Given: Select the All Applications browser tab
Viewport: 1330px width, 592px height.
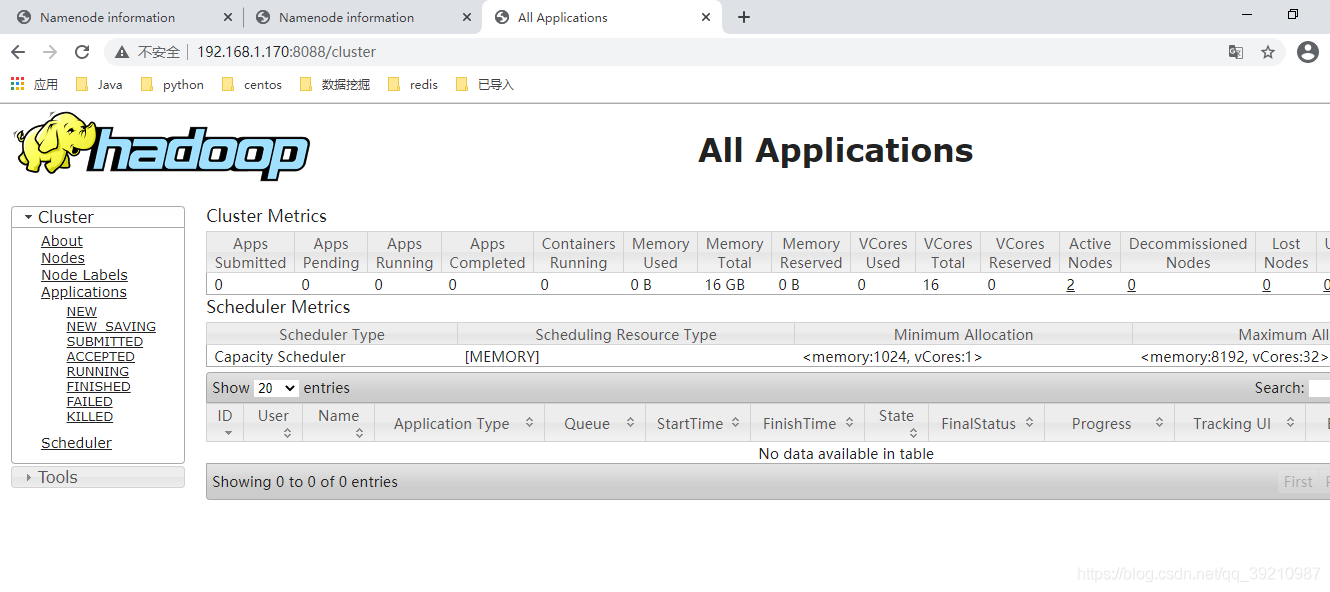Looking at the screenshot, I should click(x=602, y=17).
